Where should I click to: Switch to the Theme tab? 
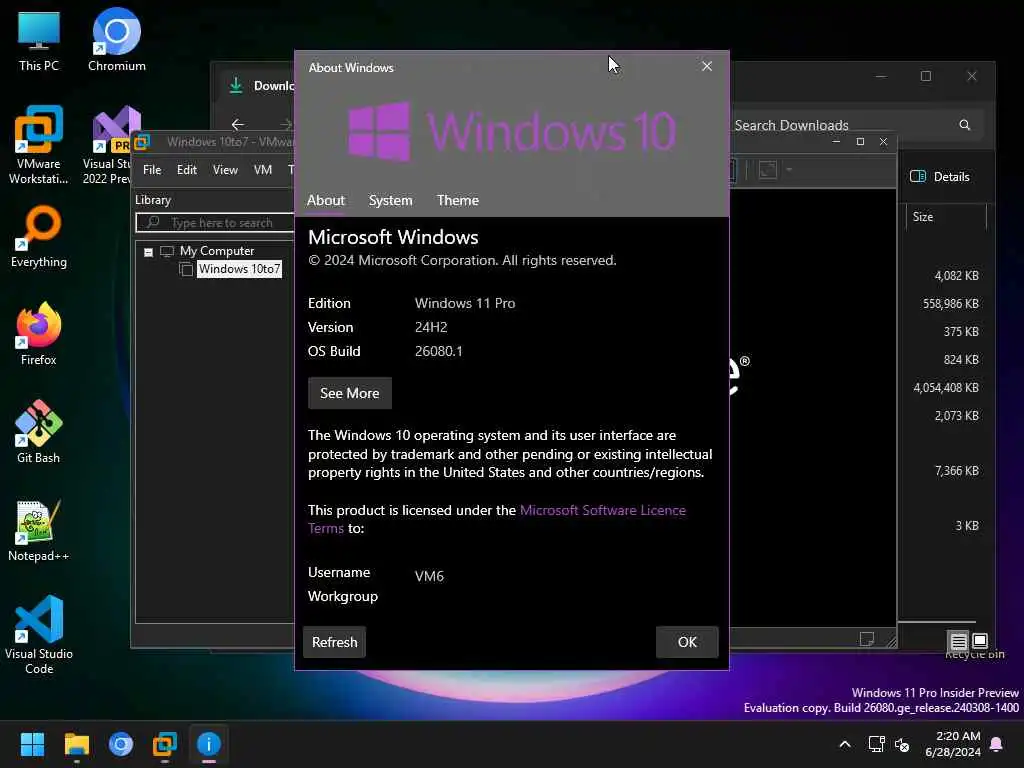click(x=458, y=200)
